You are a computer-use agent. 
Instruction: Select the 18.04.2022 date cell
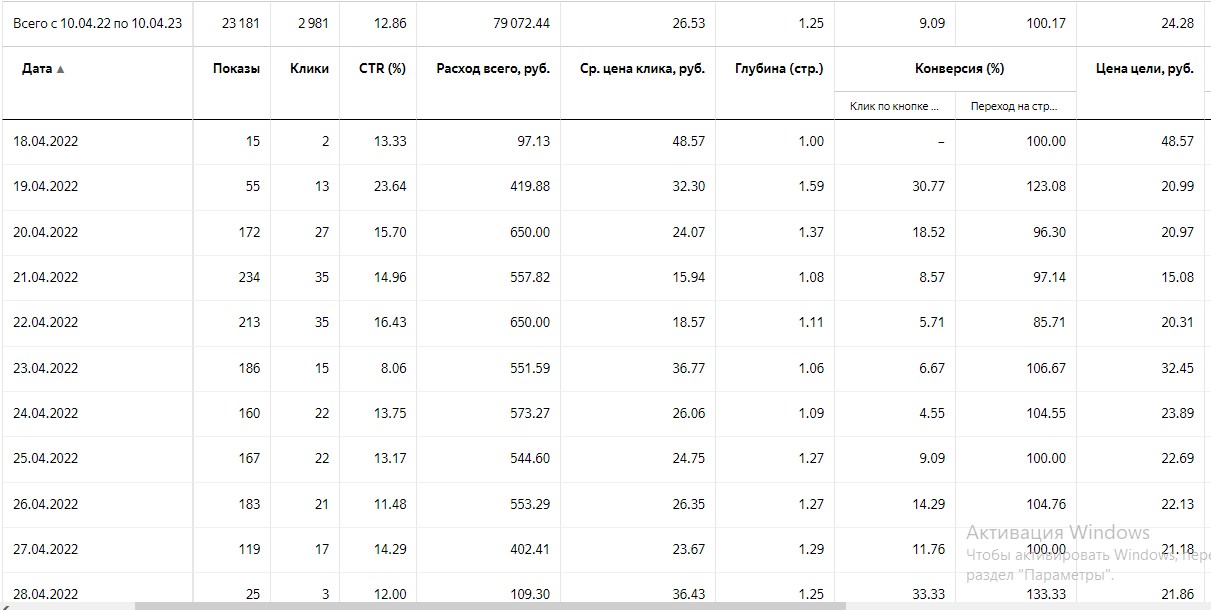click(x=45, y=141)
